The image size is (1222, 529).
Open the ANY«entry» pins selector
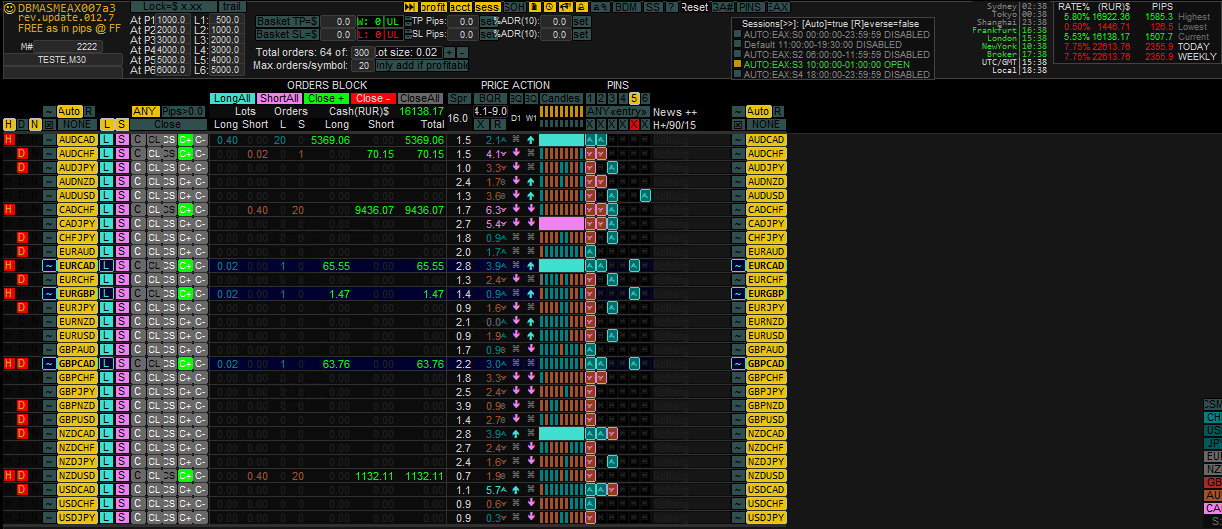coord(618,111)
